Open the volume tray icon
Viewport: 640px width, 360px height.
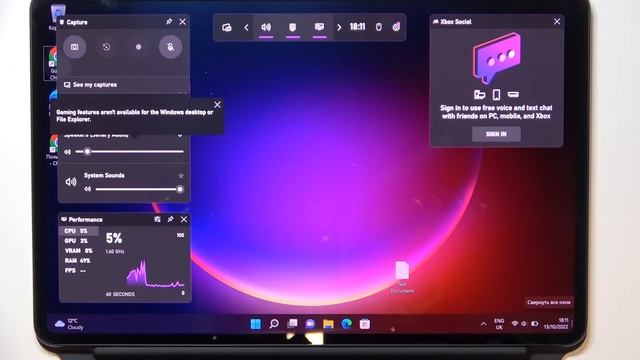click(x=524, y=324)
